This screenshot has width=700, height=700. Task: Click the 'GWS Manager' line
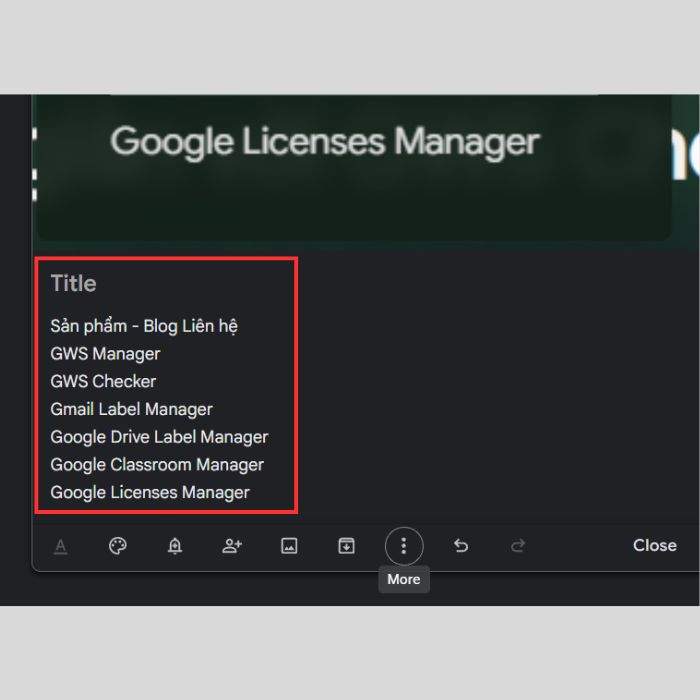tap(105, 354)
